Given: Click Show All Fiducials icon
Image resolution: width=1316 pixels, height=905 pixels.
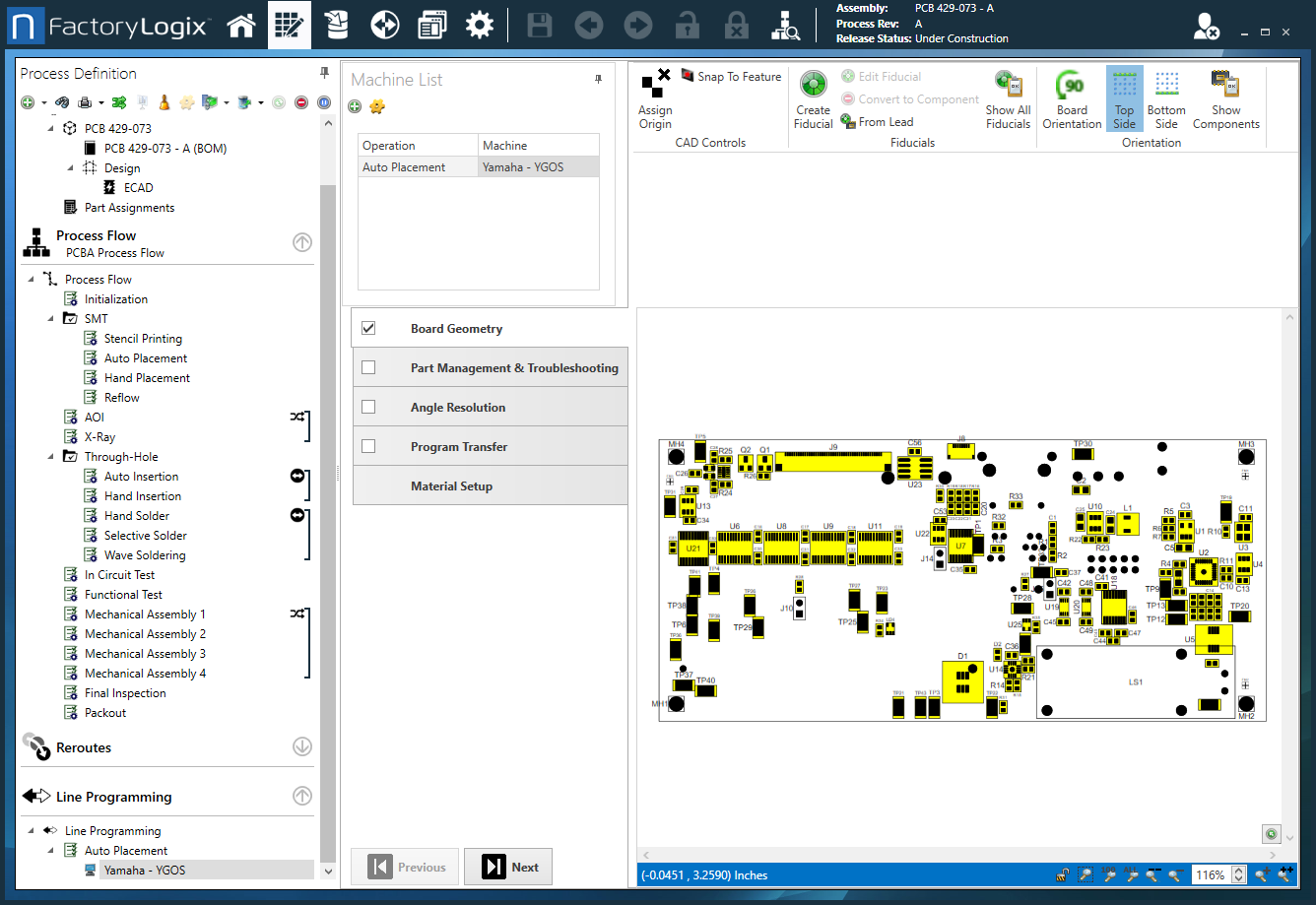Looking at the screenshot, I should point(1008,98).
